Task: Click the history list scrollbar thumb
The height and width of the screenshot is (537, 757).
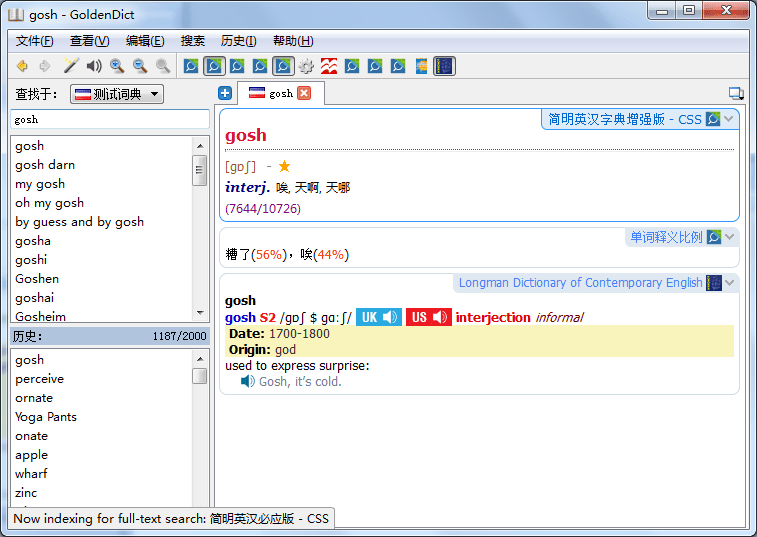Action: click(199, 376)
